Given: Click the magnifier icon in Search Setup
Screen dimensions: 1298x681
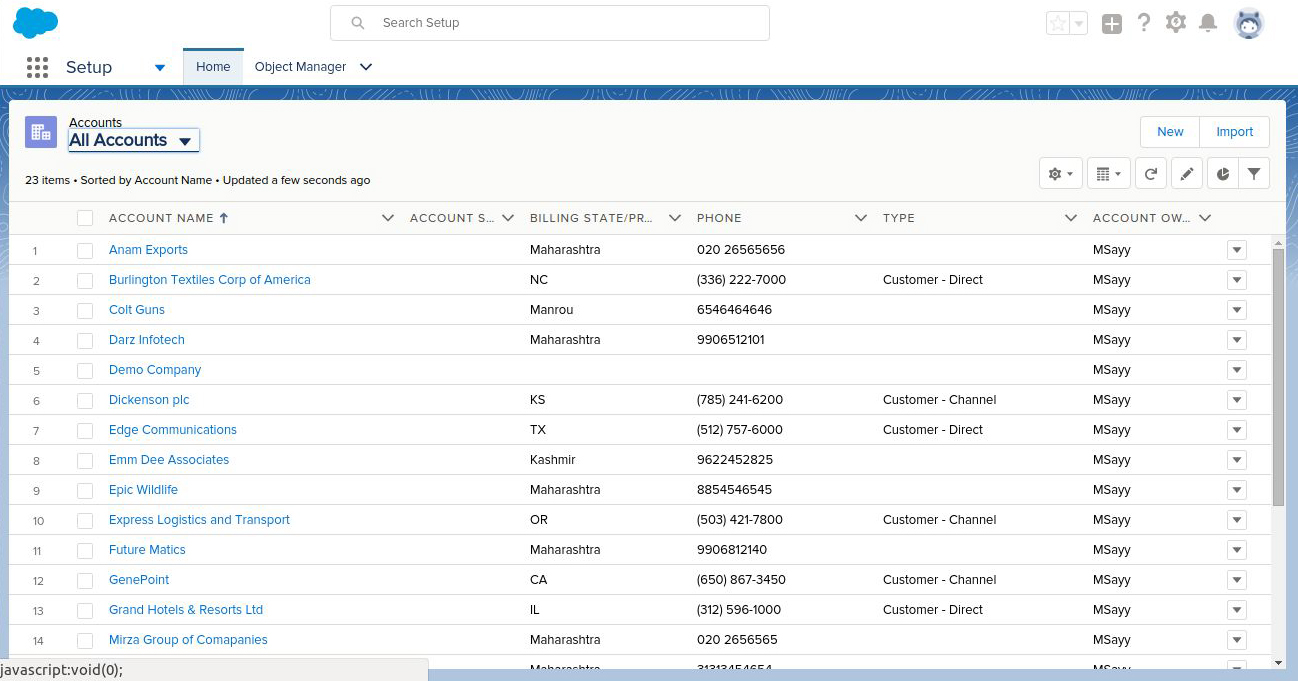Looking at the screenshot, I should [358, 23].
